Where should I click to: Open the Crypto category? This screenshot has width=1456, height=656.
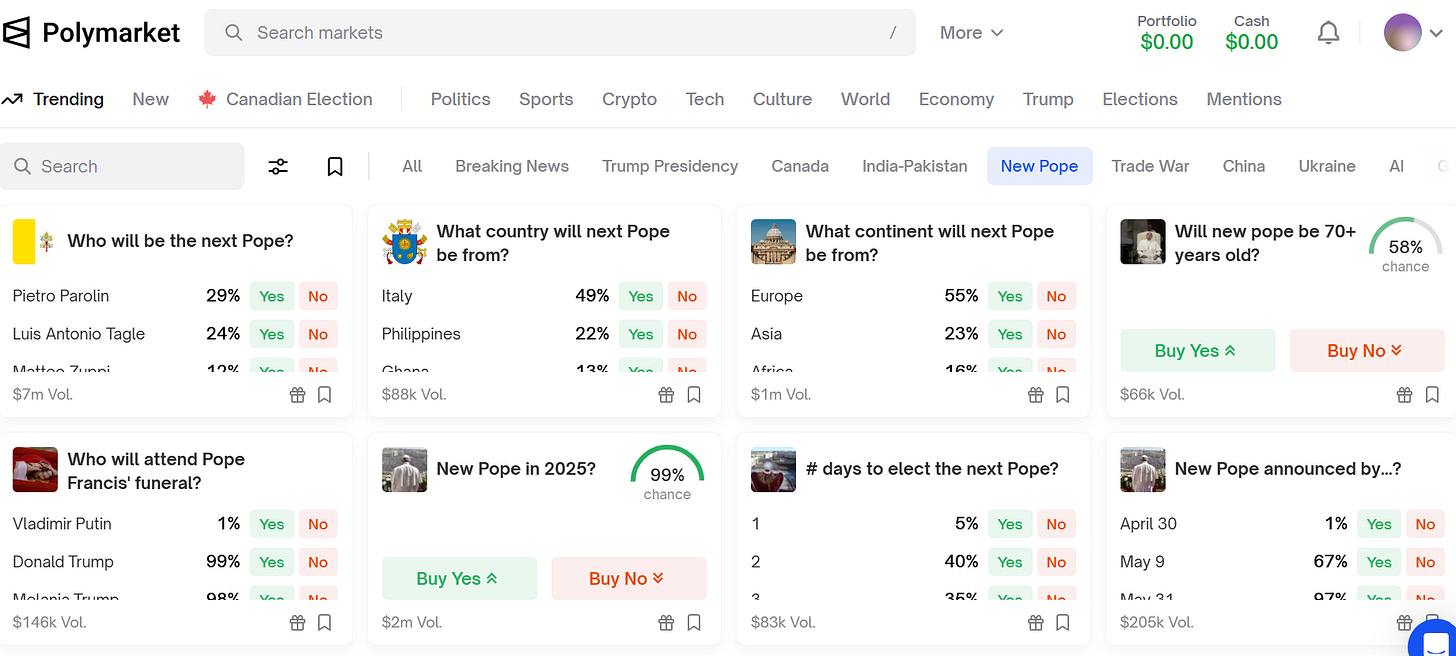click(629, 99)
